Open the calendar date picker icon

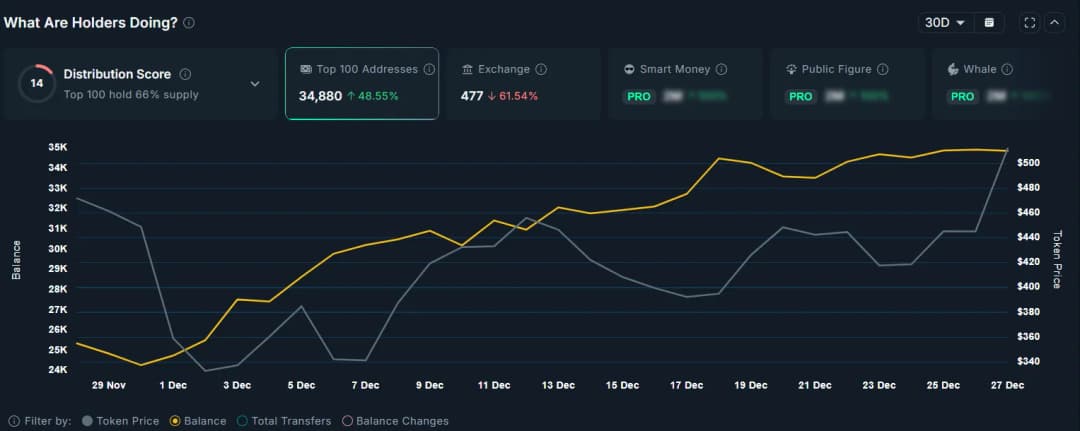[x=989, y=22]
